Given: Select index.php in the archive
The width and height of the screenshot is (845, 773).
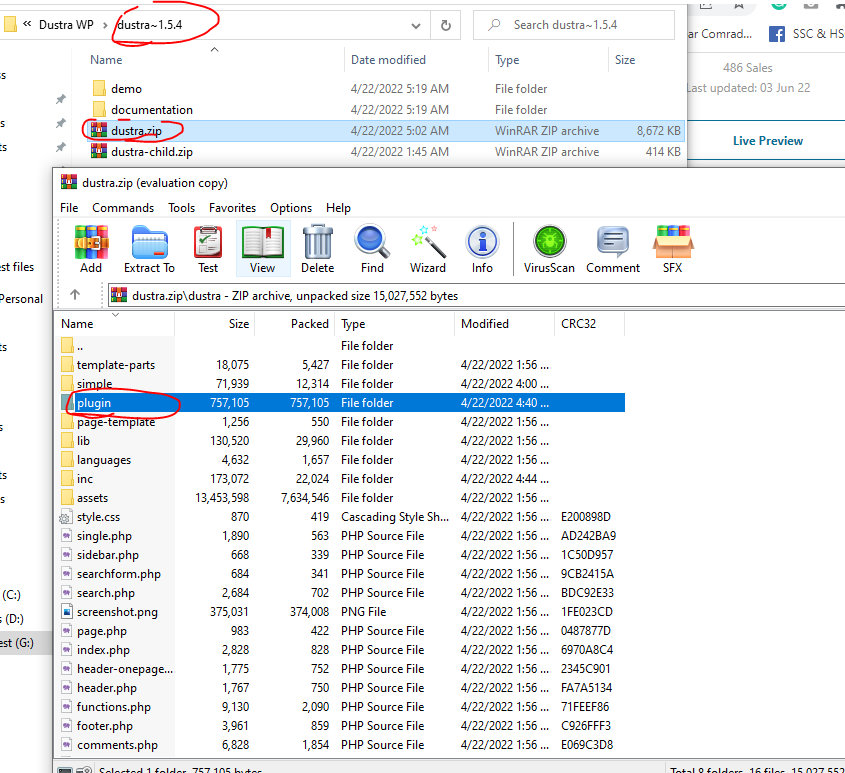Looking at the screenshot, I should coord(342,650).
